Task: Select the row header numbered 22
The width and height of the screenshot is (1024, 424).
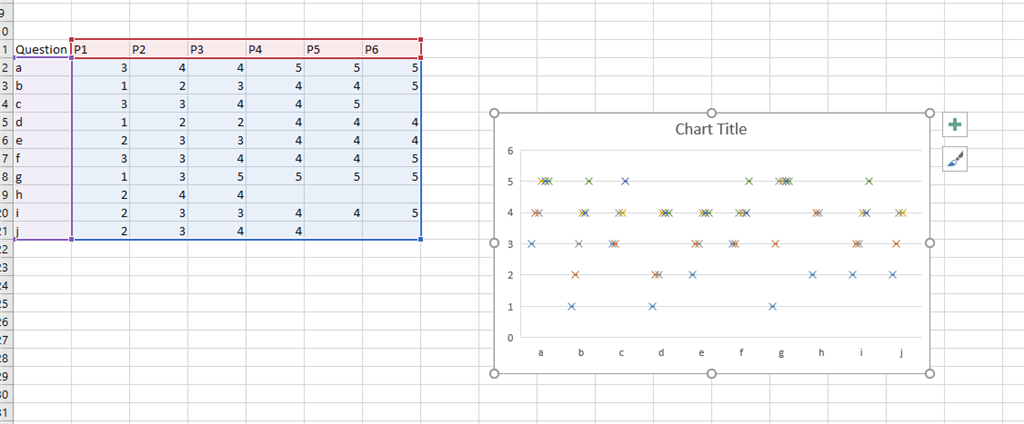Action: 6,249
